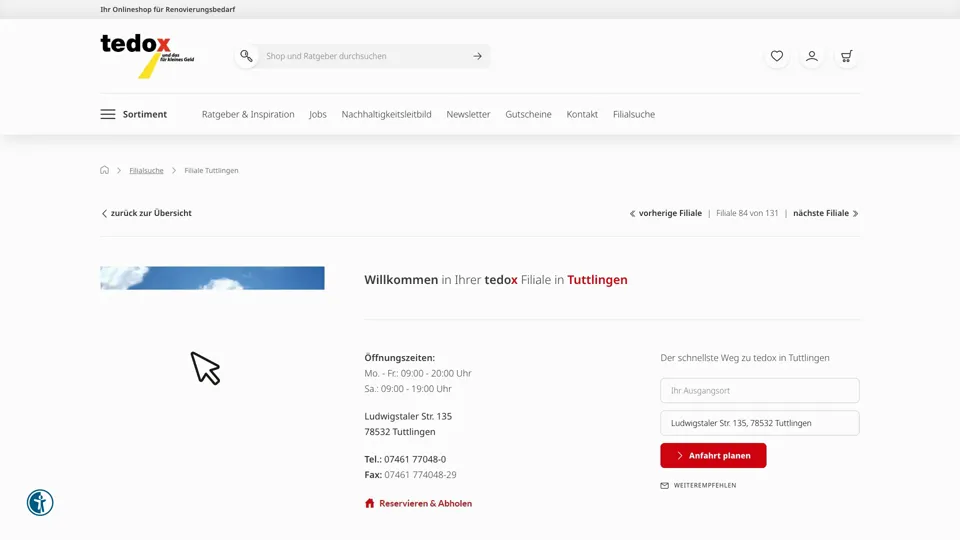Open Filialsuche in the navigation bar
This screenshot has height=540, width=960.
point(634,114)
